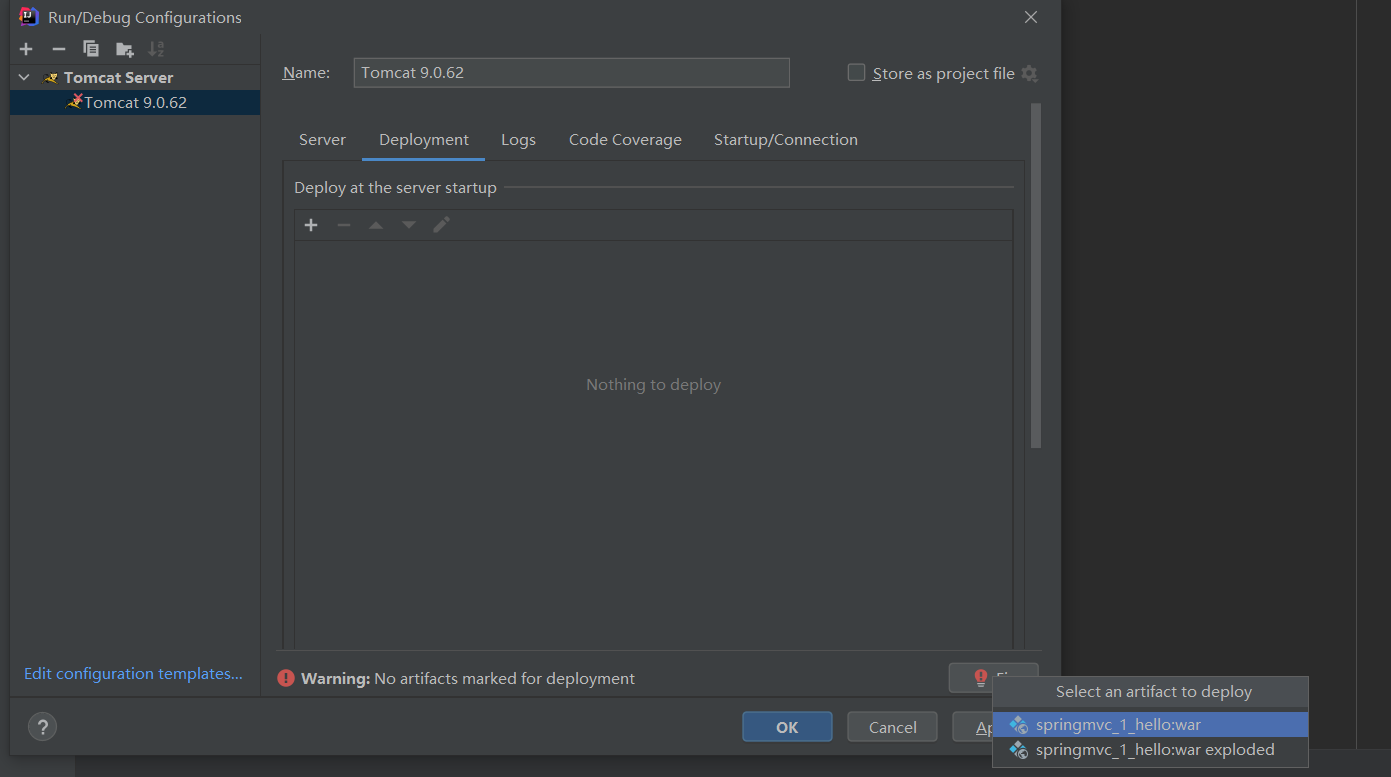Switch to the Code Coverage tab

click(x=625, y=139)
